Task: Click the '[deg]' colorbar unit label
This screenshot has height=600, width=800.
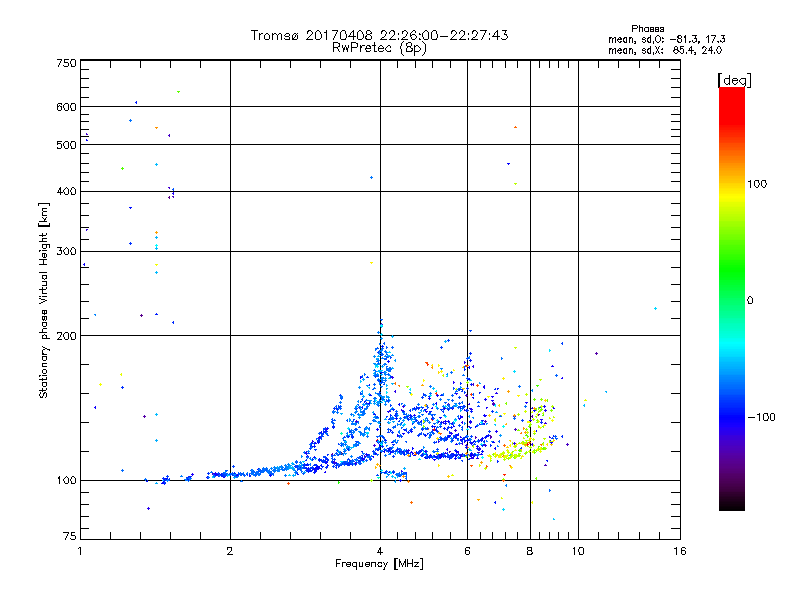Action: click(734, 80)
